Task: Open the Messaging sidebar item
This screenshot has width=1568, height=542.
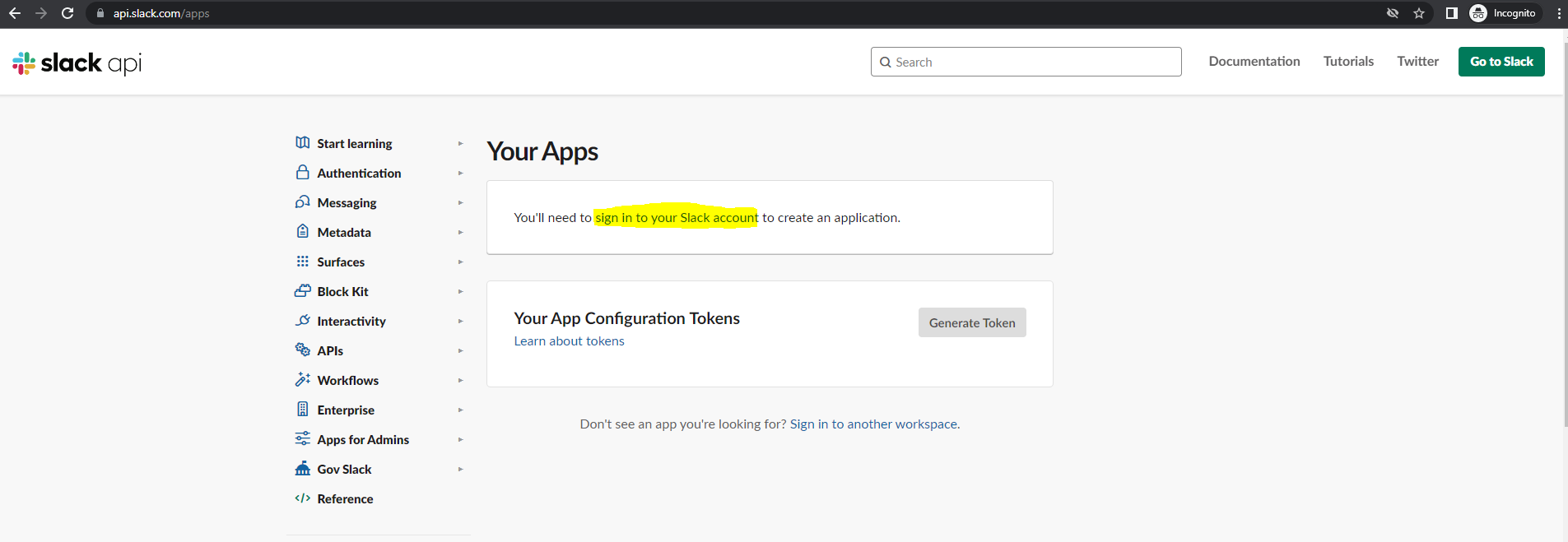Action: (x=347, y=202)
